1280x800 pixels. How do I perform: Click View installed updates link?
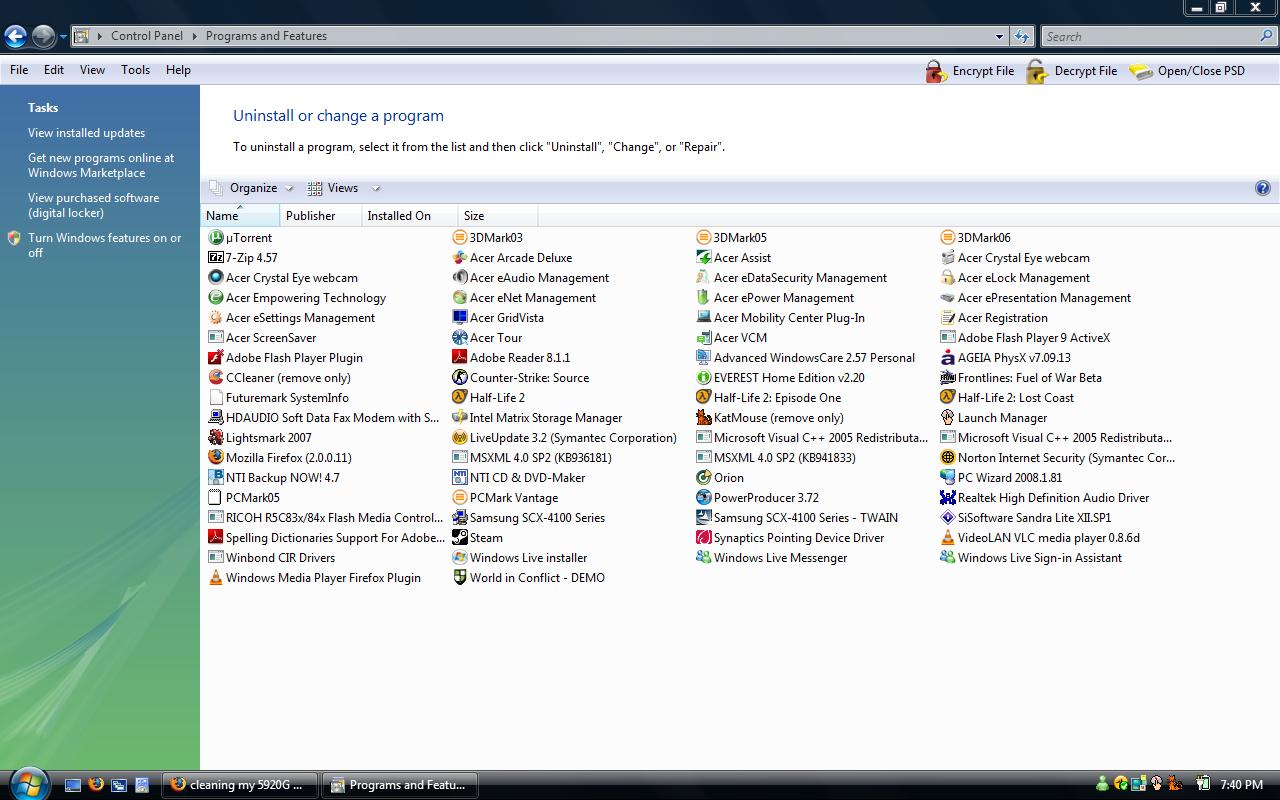click(86, 133)
